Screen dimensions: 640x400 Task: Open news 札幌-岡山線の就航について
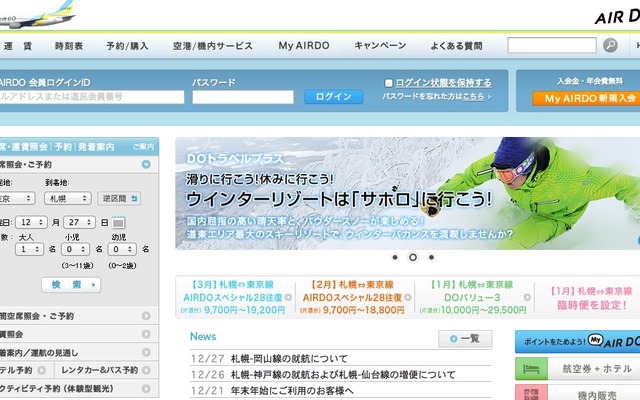289,358
